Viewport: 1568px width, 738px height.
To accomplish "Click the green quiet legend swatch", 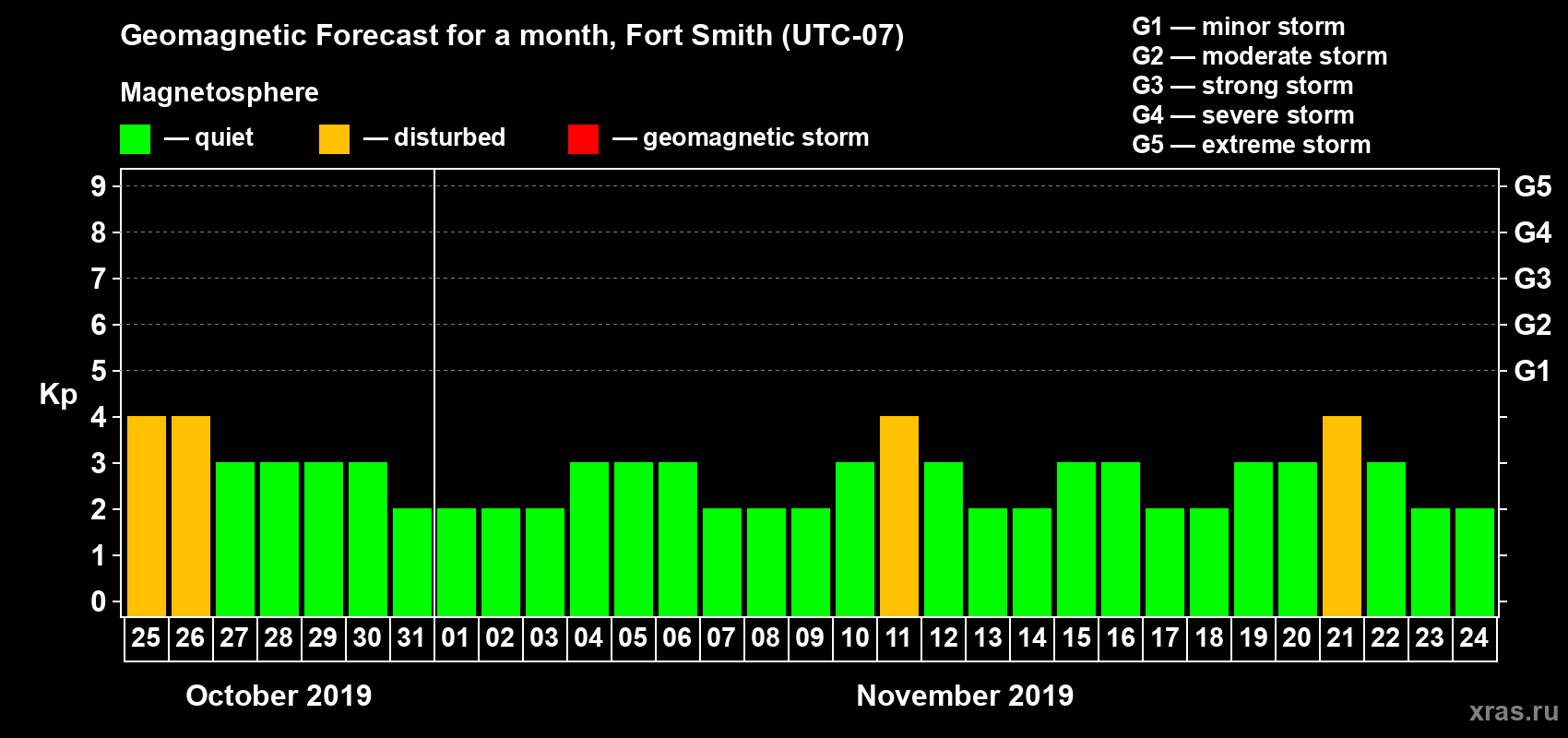I will tap(135, 139).
